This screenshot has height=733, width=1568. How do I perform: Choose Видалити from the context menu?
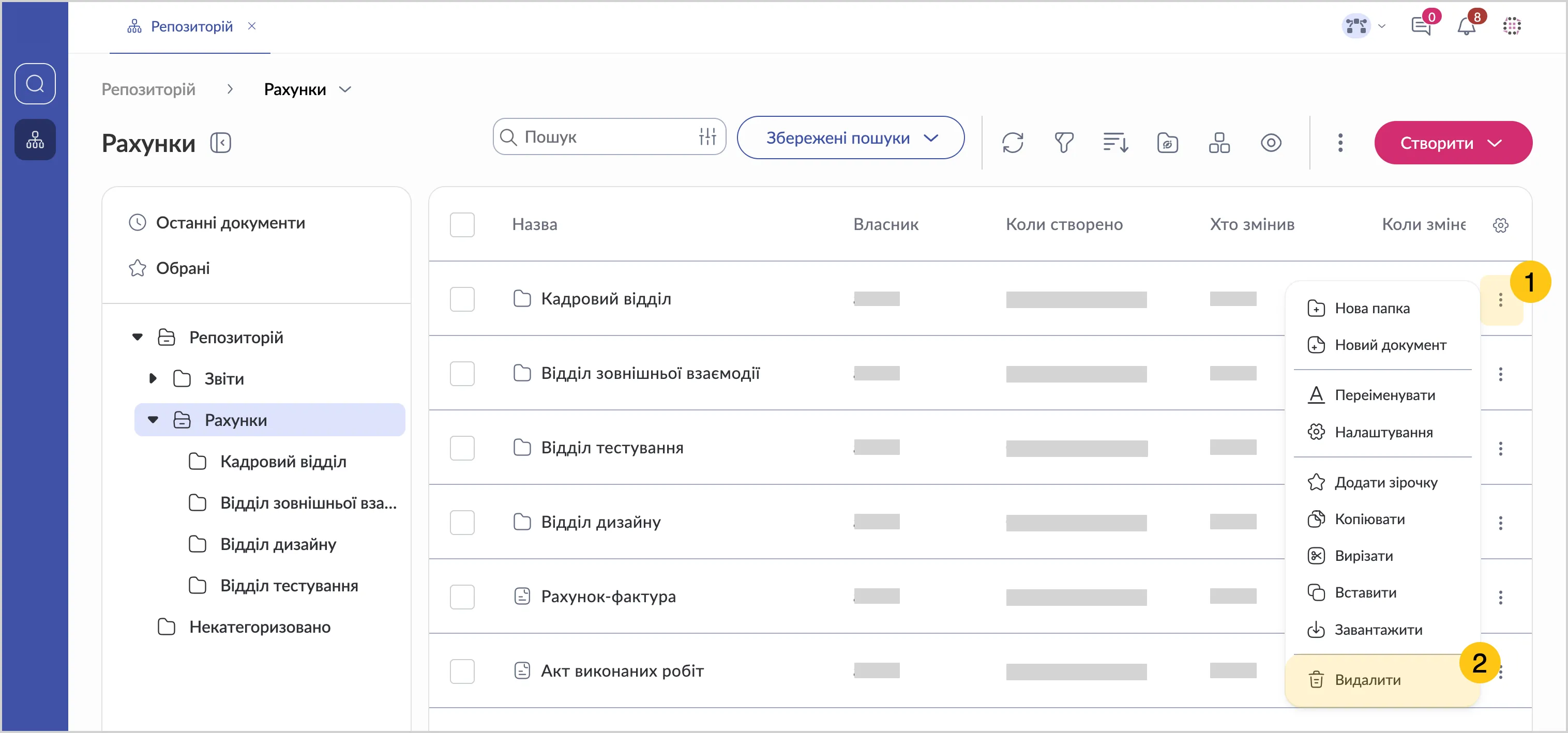click(1367, 679)
